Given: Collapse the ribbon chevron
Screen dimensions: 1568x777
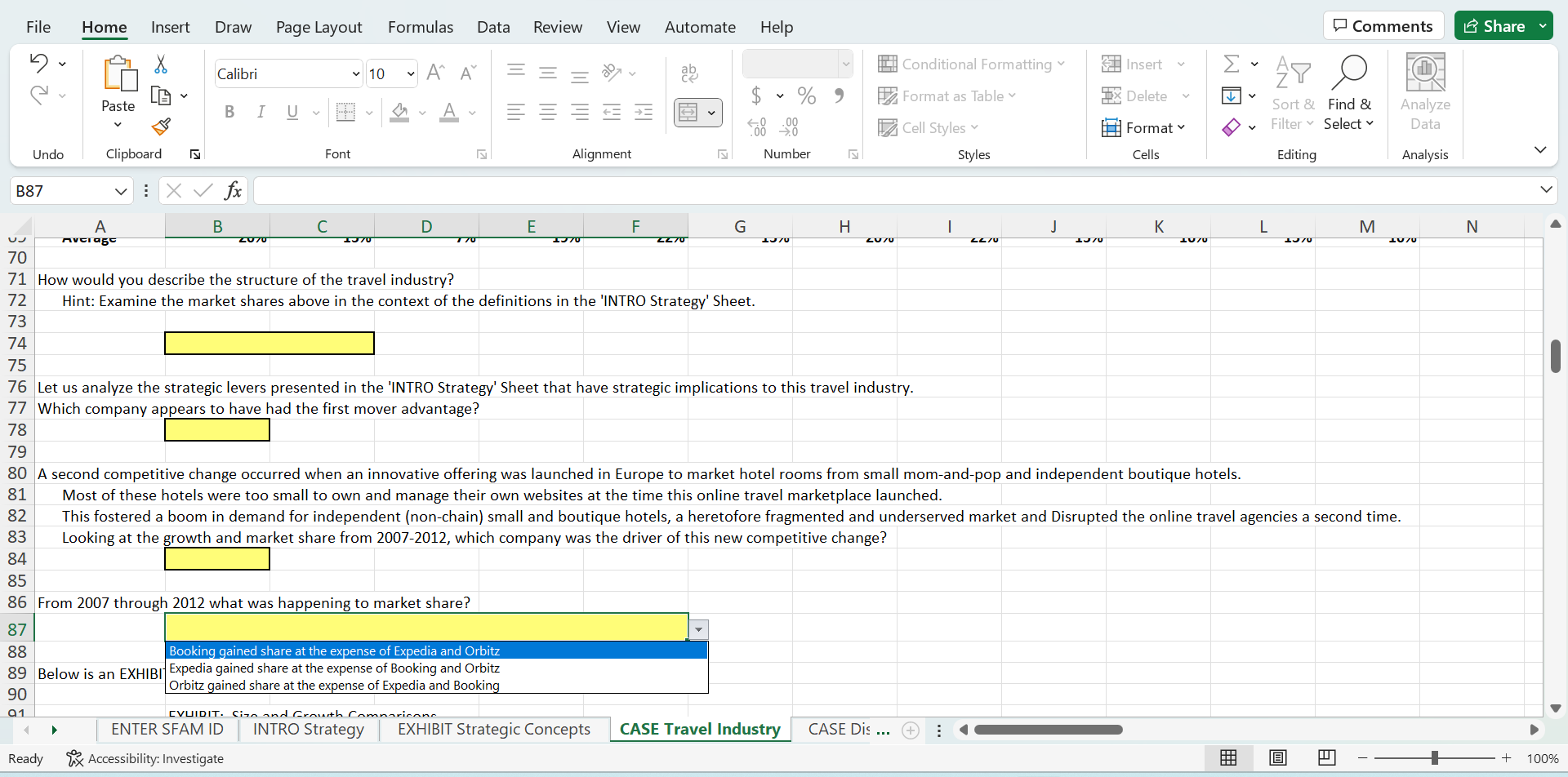Looking at the screenshot, I should coord(1540,149).
